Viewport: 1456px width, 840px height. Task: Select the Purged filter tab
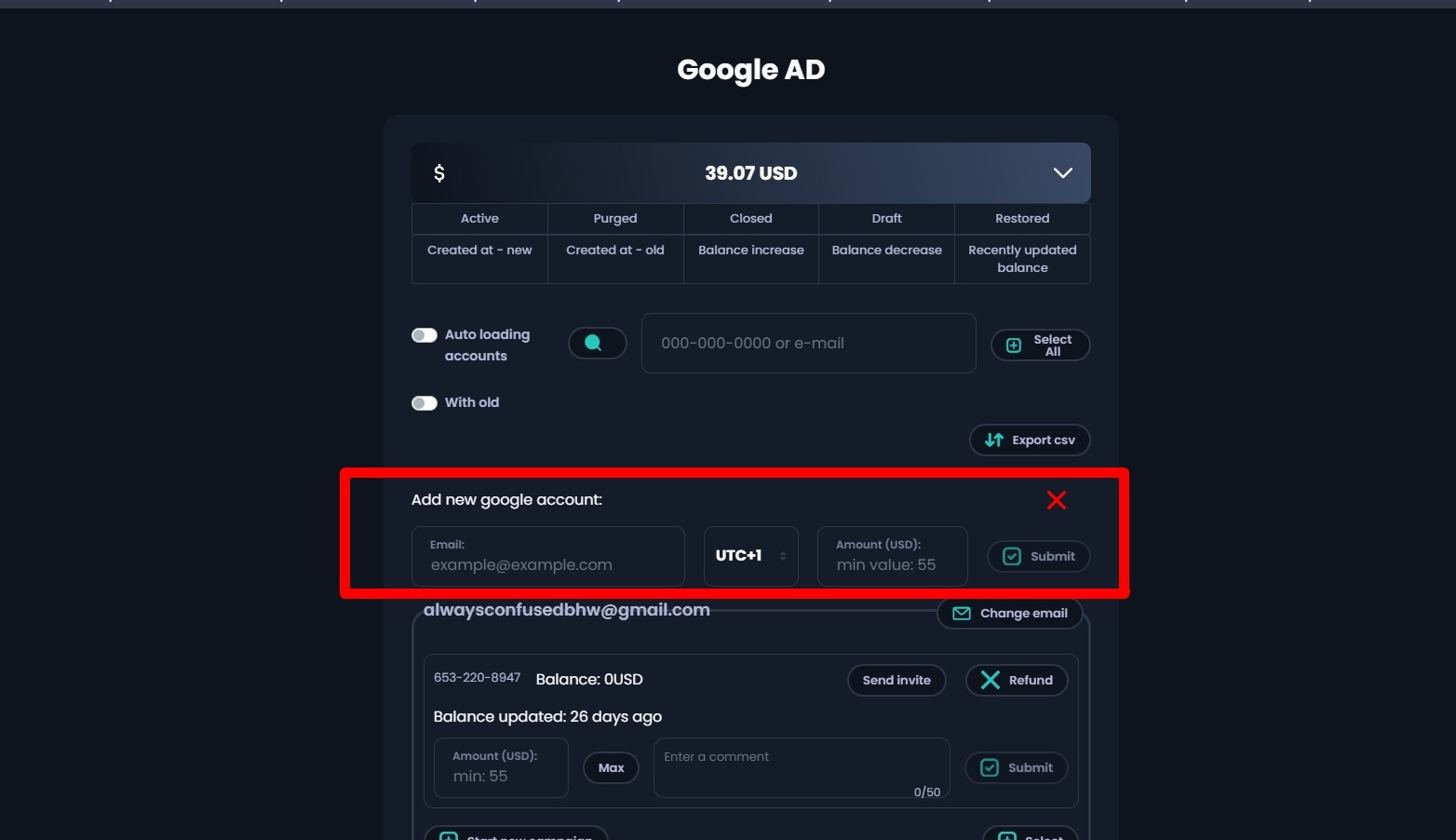[615, 219]
